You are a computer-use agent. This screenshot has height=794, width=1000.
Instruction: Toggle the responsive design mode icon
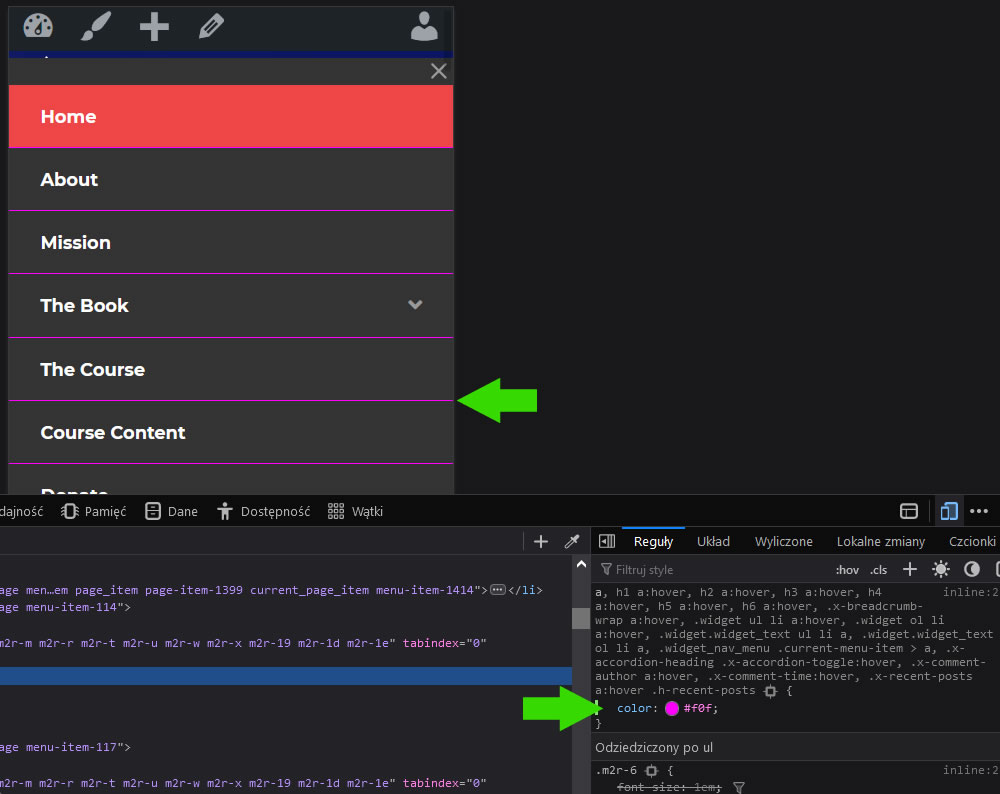click(x=949, y=511)
